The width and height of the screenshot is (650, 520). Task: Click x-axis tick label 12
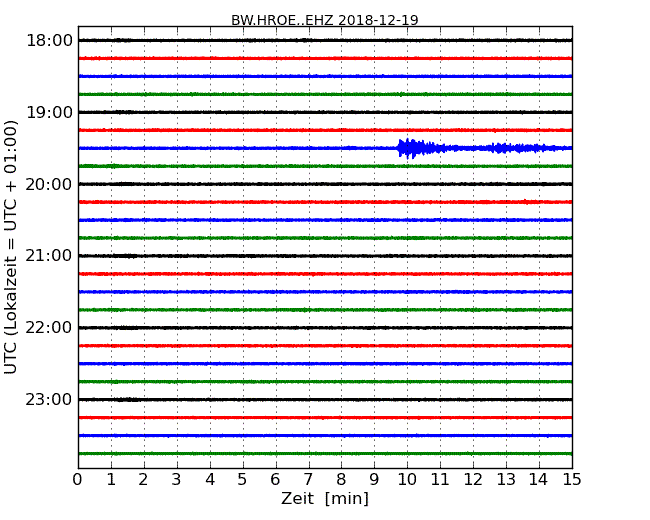pyautogui.click(x=473, y=480)
